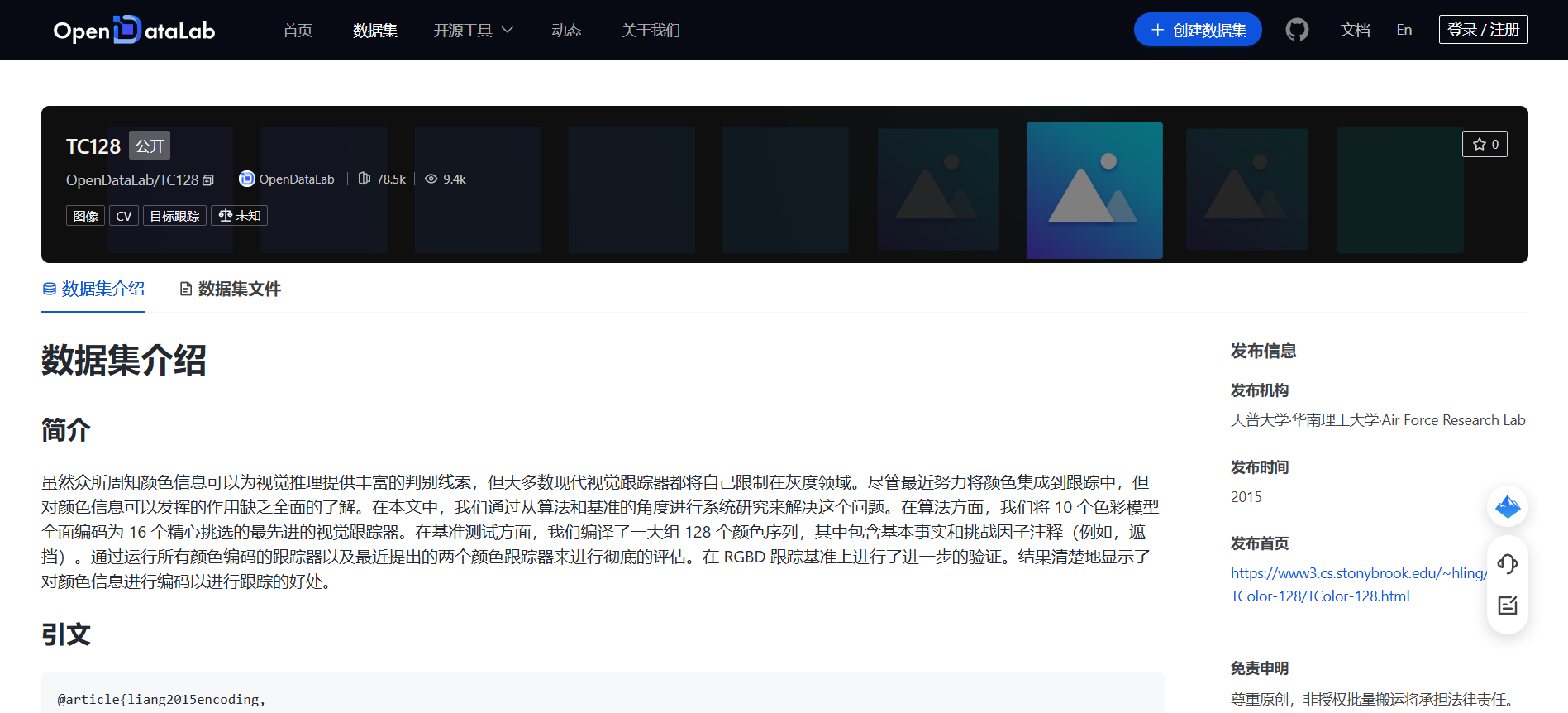1568x713 pixels.
Task: Click the 图像 tag
Action: pyautogui.click(x=85, y=216)
